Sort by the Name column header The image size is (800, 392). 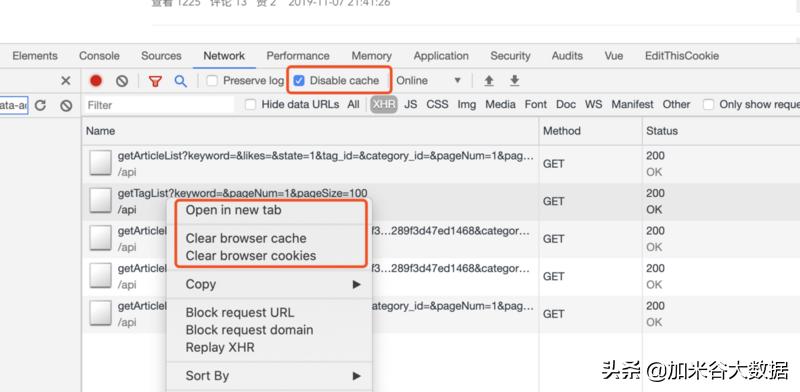pyautogui.click(x=310, y=131)
